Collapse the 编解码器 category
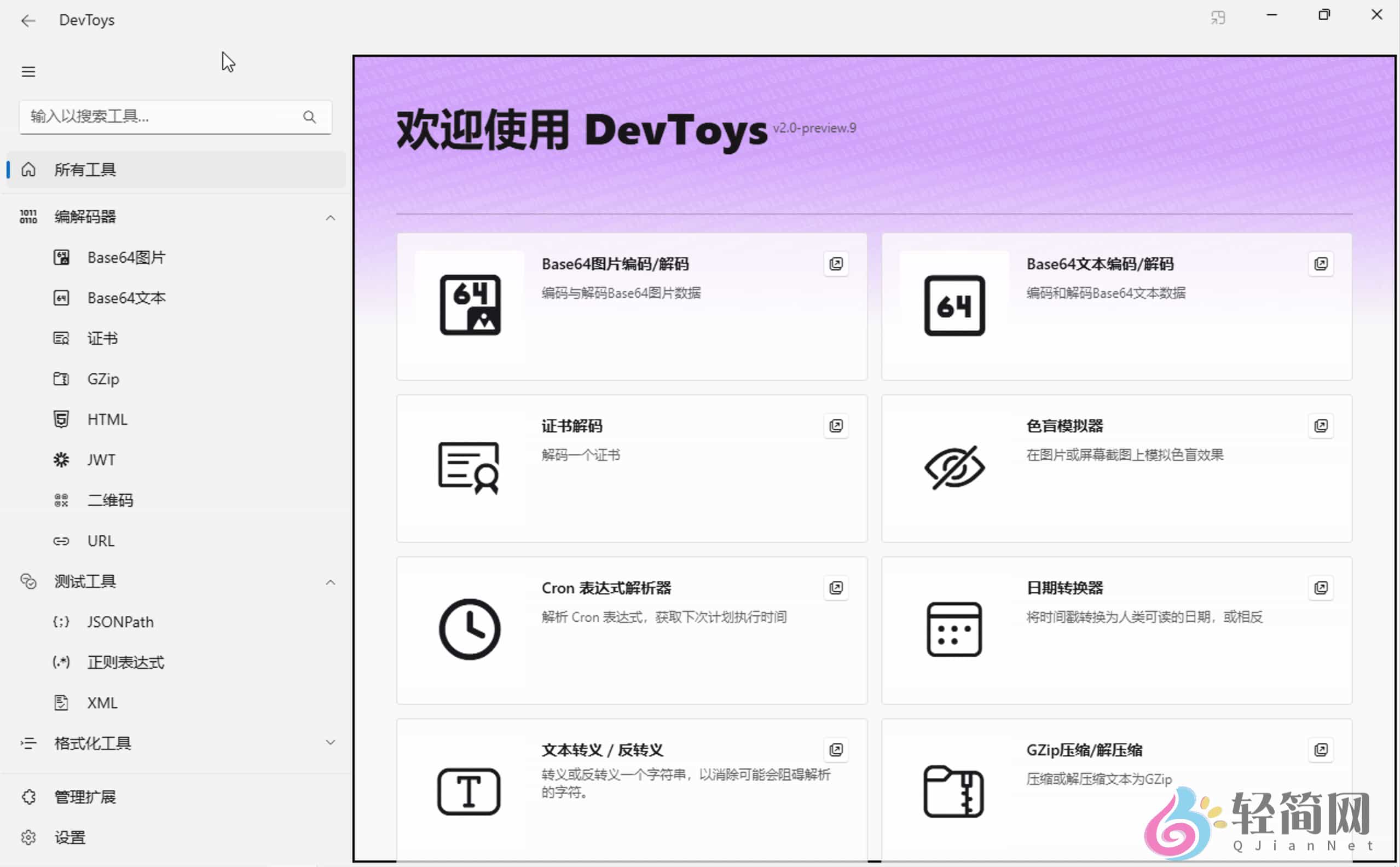 (331, 218)
